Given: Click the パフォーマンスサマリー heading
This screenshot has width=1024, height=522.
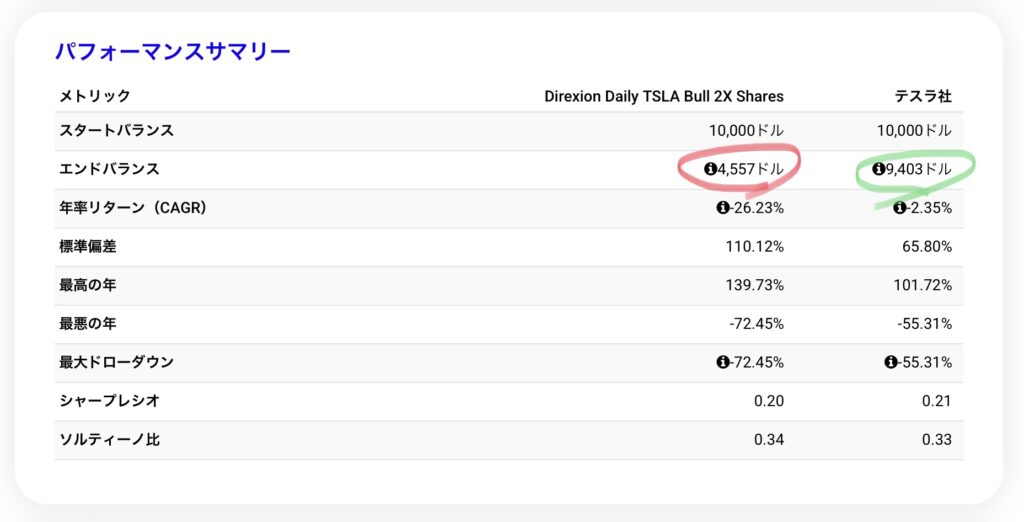Looking at the screenshot, I should (x=173, y=51).
